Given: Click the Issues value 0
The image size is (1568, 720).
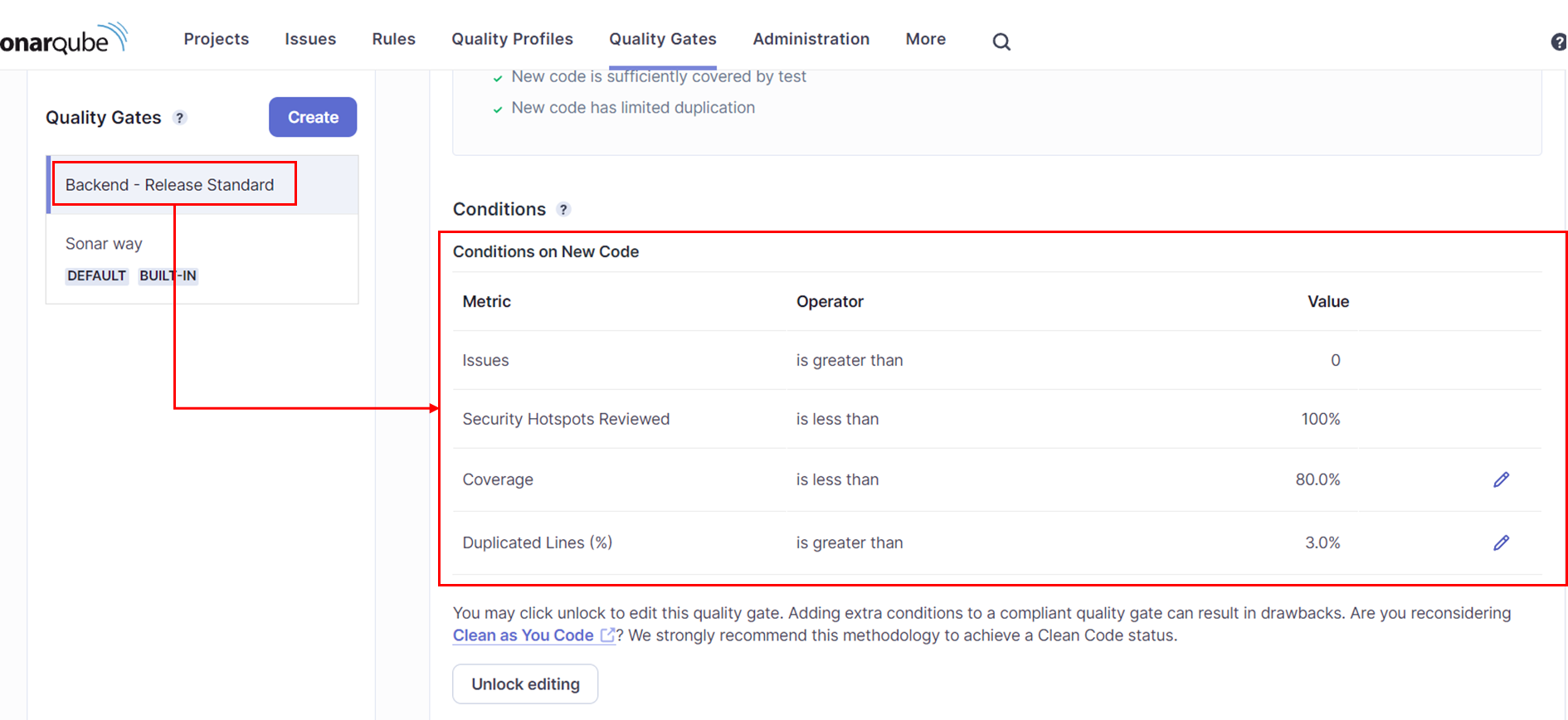Looking at the screenshot, I should (1336, 361).
